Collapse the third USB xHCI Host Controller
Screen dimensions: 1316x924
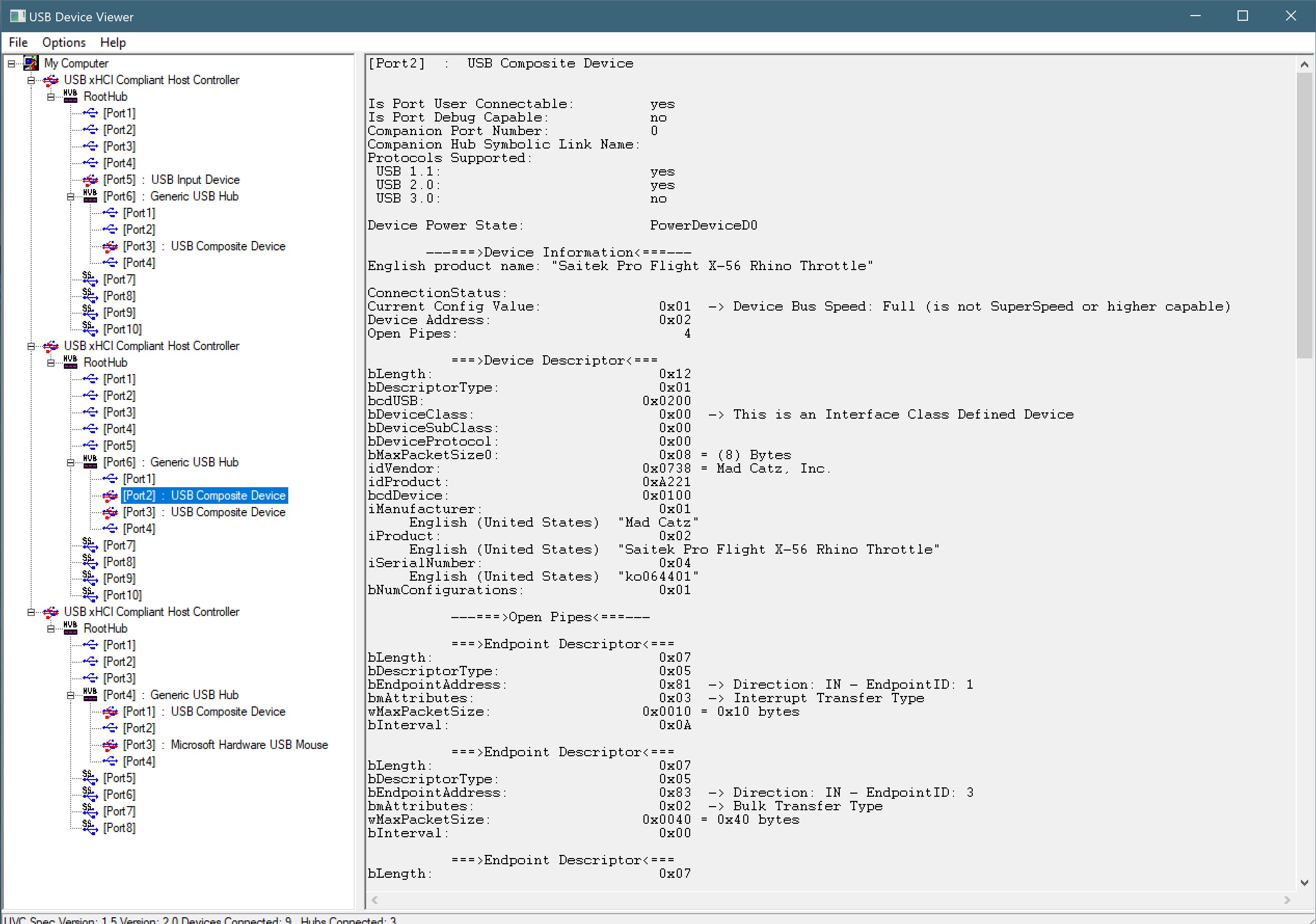point(31,612)
